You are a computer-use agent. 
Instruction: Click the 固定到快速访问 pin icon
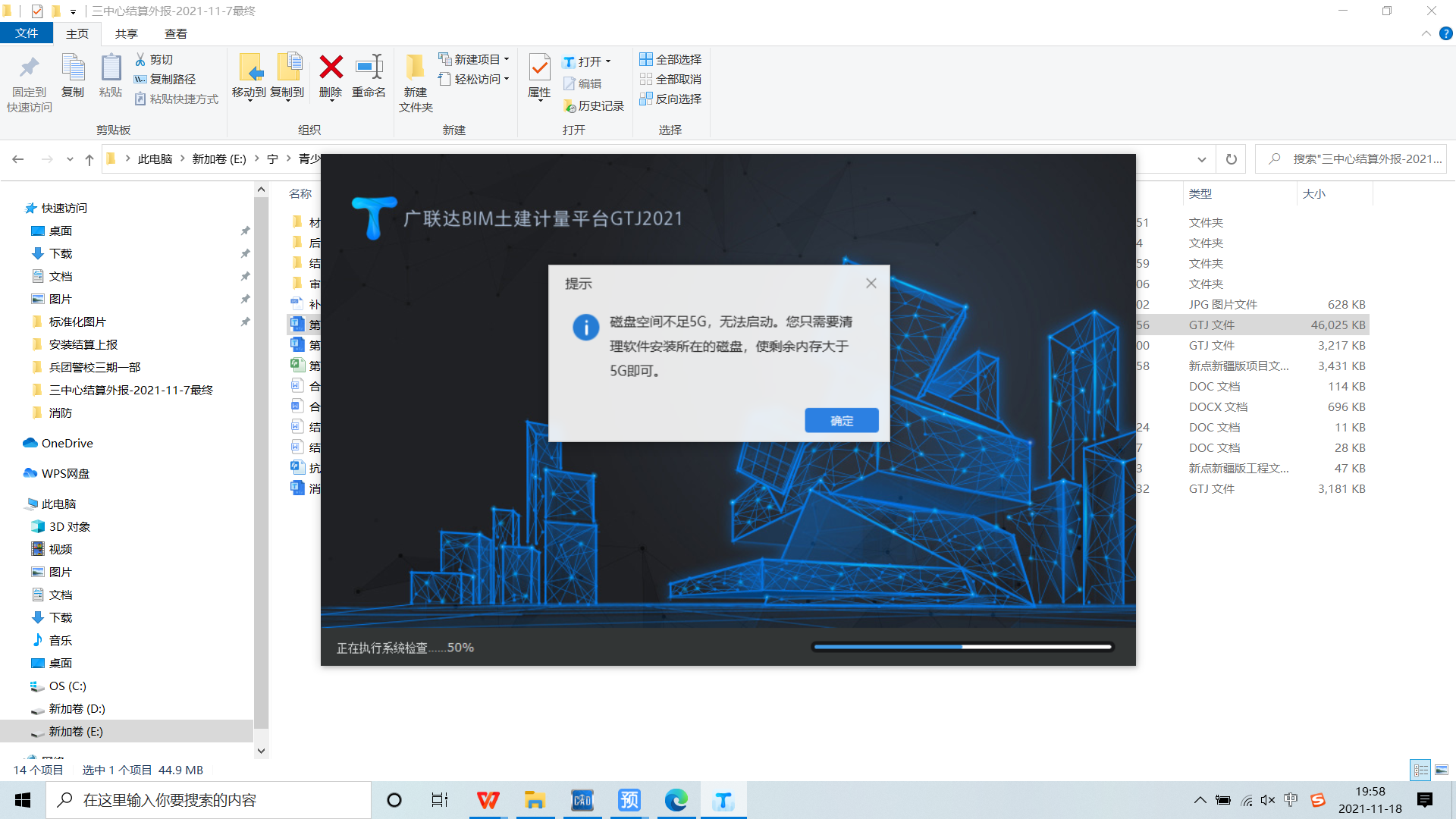click(29, 67)
